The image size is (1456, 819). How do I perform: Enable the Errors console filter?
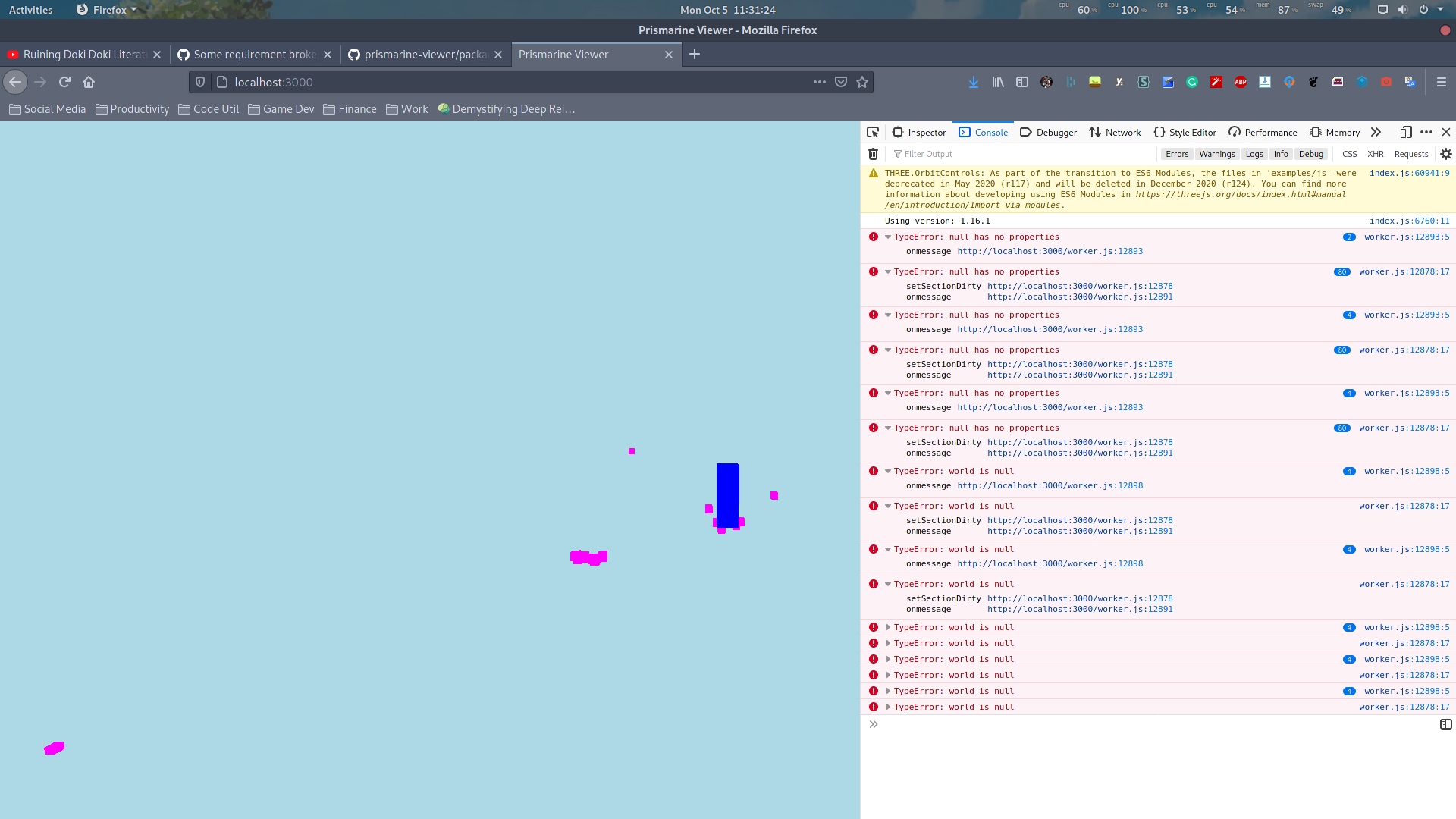pos(1177,153)
